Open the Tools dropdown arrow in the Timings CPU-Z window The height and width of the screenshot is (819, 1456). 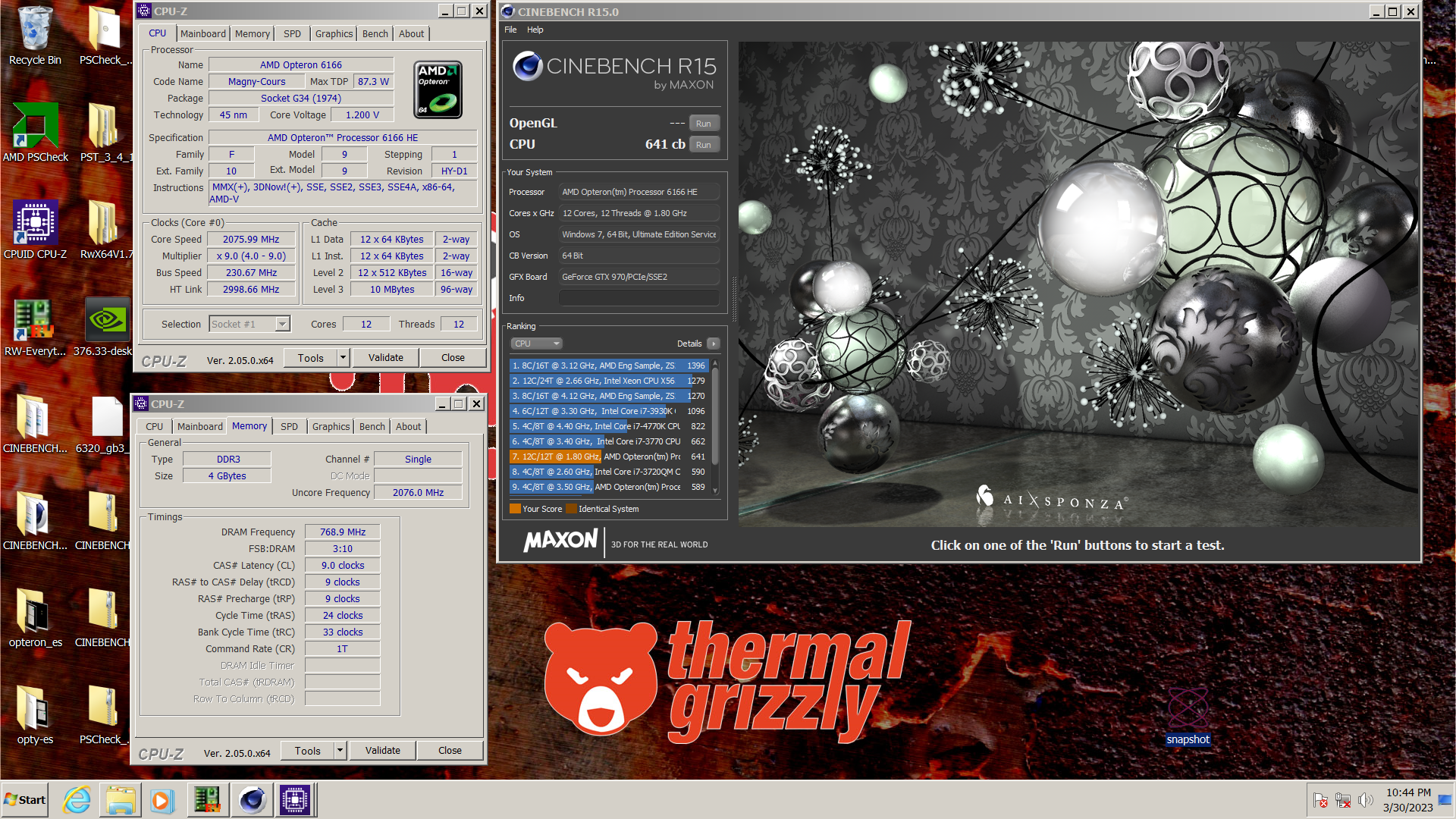click(x=340, y=750)
